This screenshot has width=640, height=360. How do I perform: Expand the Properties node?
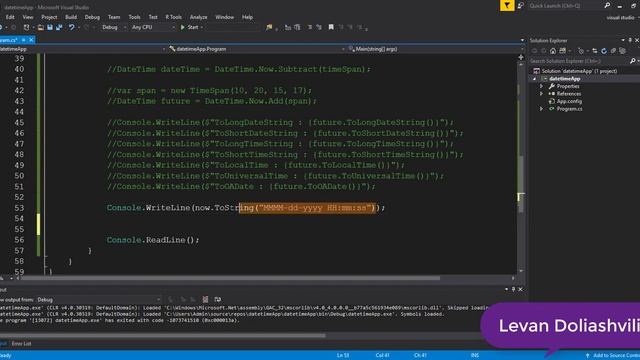click(x=542, y=87)
